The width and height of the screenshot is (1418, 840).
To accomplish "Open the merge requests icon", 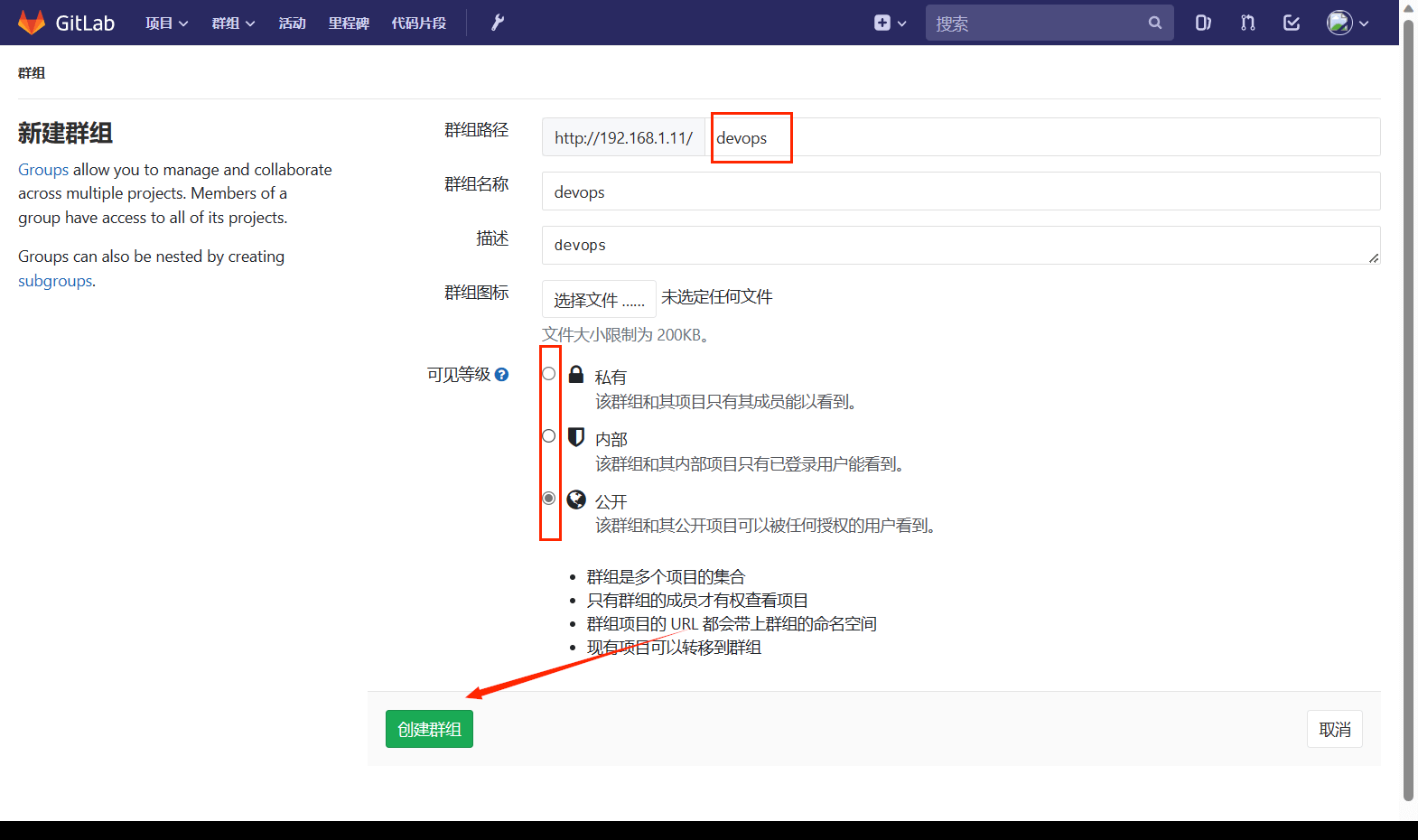I will [x=1248, y=23].
